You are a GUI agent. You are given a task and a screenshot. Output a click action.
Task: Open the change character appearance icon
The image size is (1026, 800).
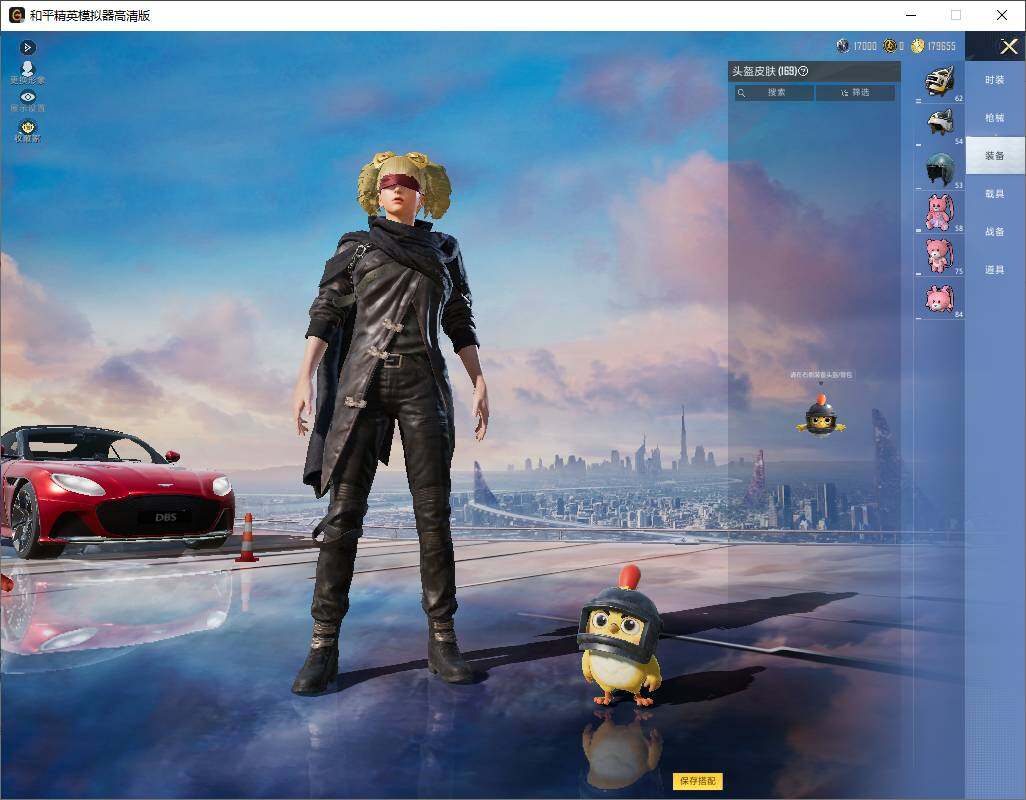tap(27, 72)
